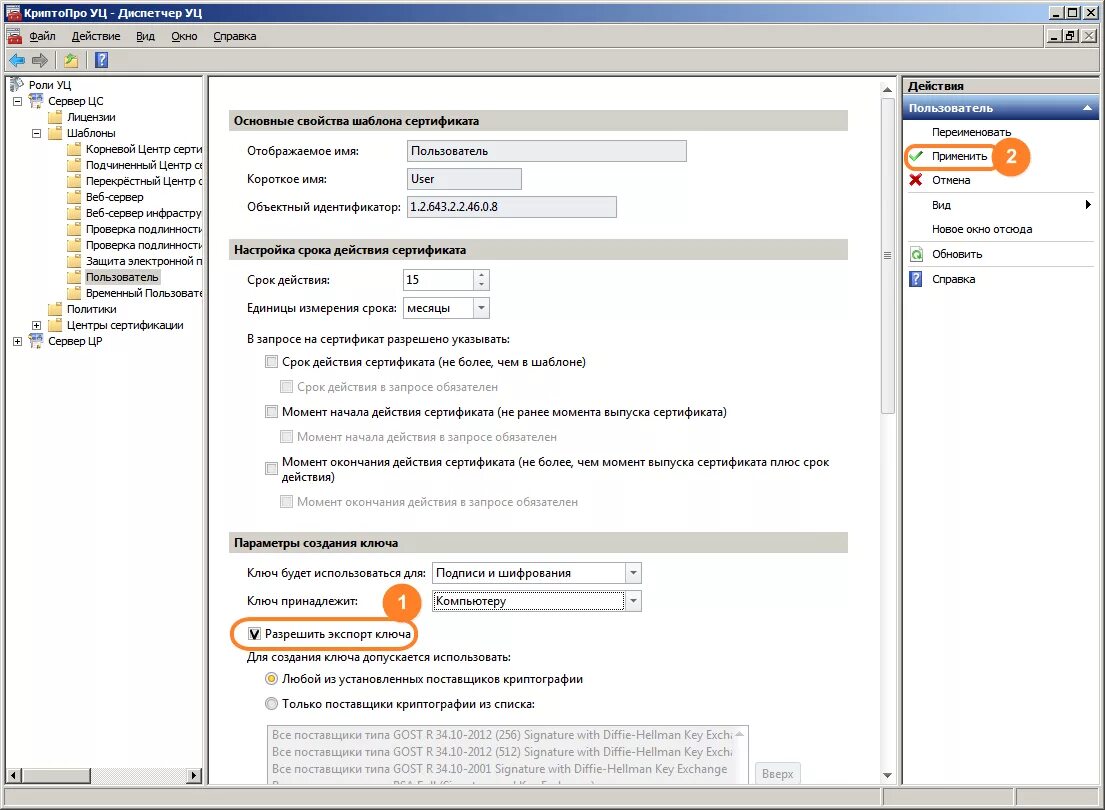This screenshot has width=1105, height=810.
Task: Click the Вверх button
Action: pos(777,773)
